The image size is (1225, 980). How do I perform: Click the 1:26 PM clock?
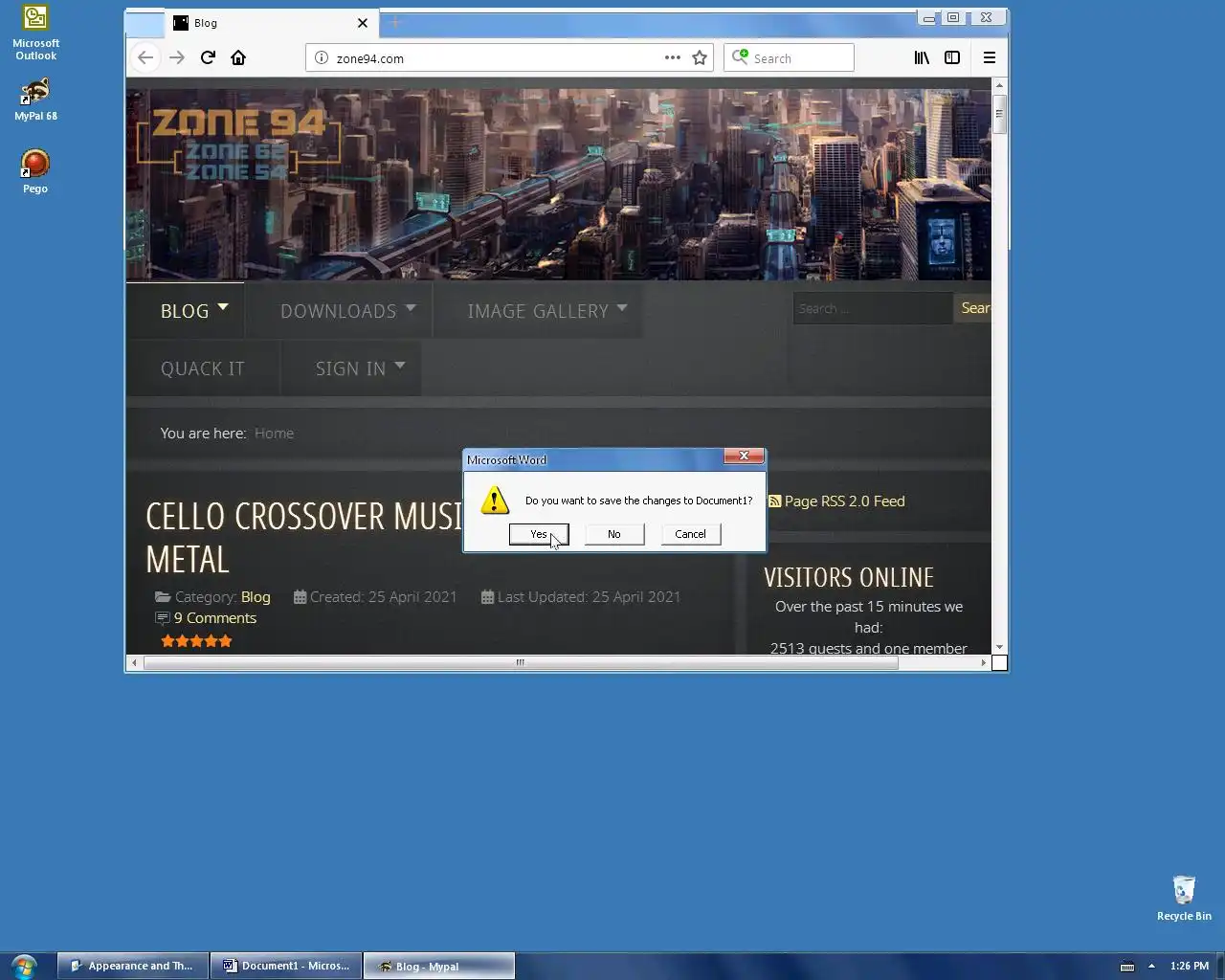coord(1190,966)
